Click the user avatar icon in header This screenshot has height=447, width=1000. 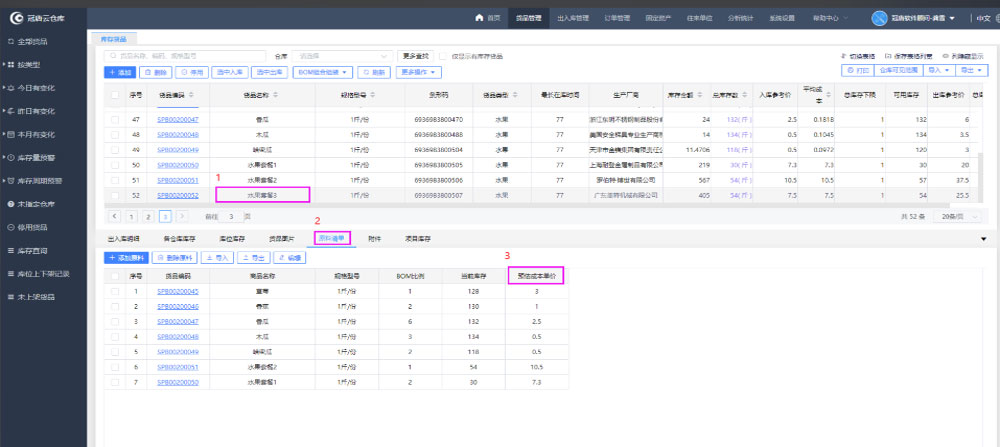coord(879,18)
